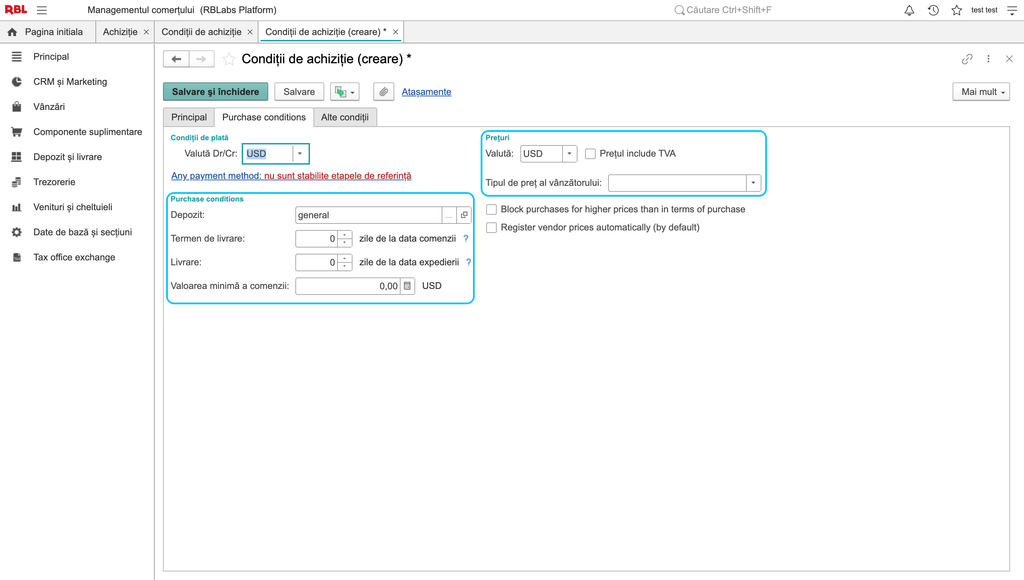Click the Pagina initiala home icon
This screenshot has height=580, width=1024.
coord(12,32)
